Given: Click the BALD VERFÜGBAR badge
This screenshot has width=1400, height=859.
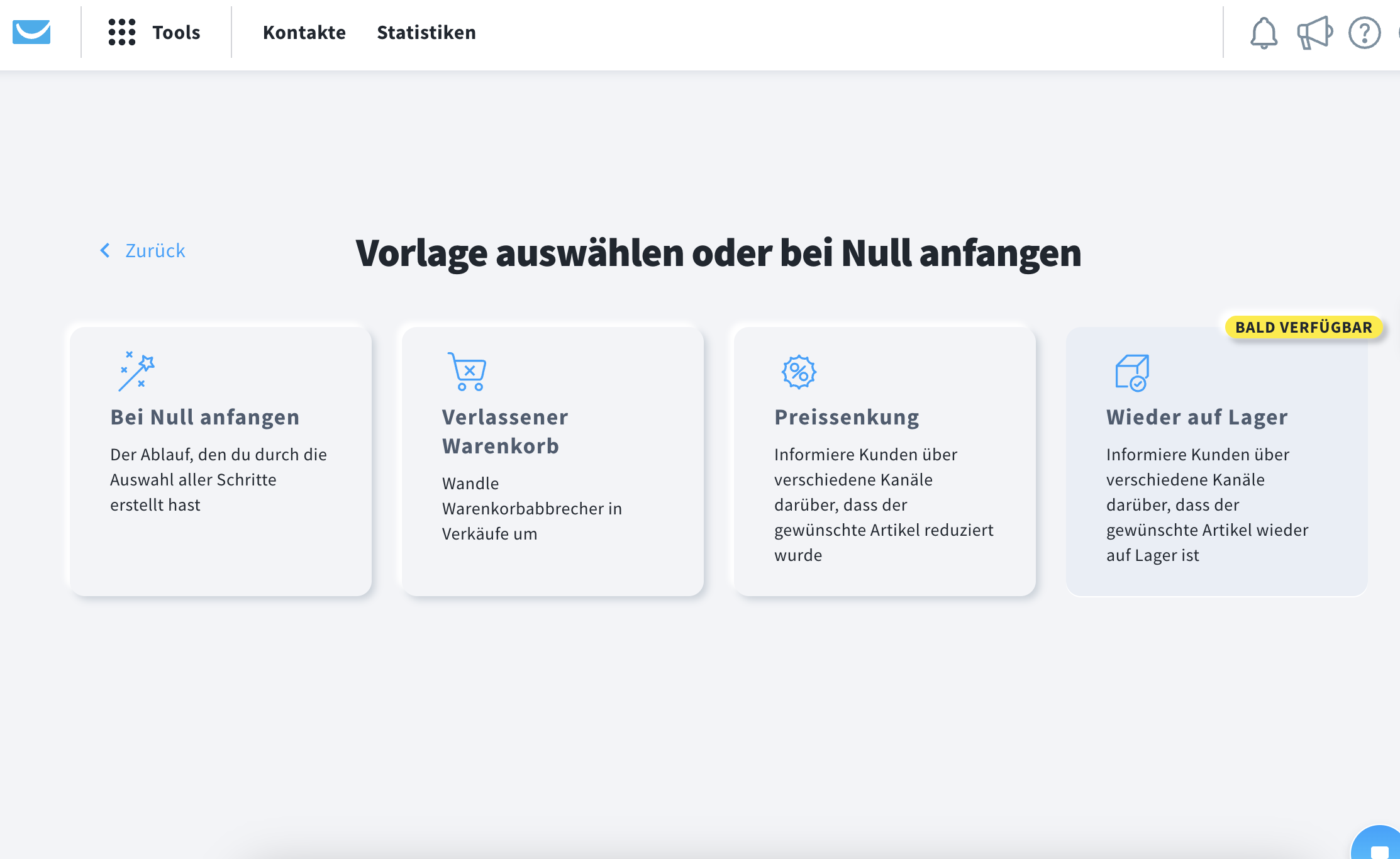Looking at the screenshot, I should coord(1303,328).
